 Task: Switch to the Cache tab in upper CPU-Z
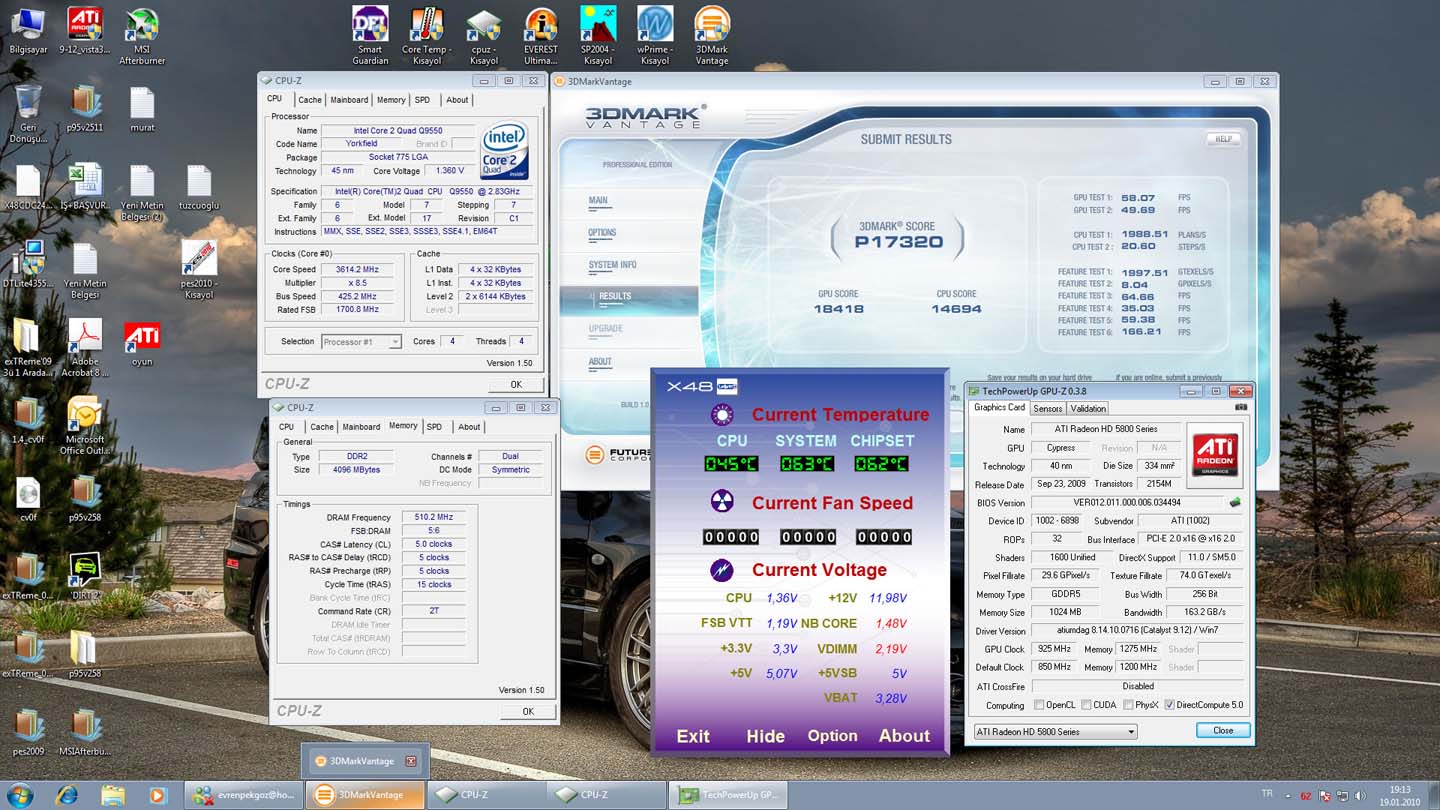(310, 100)
